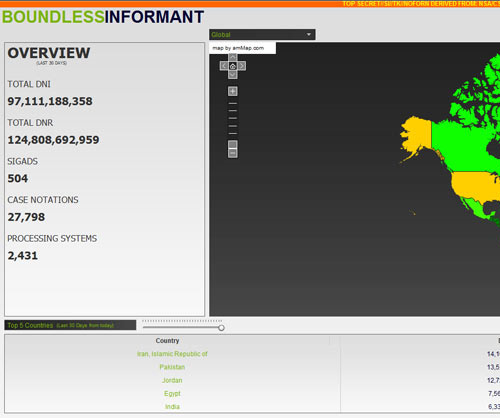
Task: Pan the map upward with arrow button
Action: point(233,57)
